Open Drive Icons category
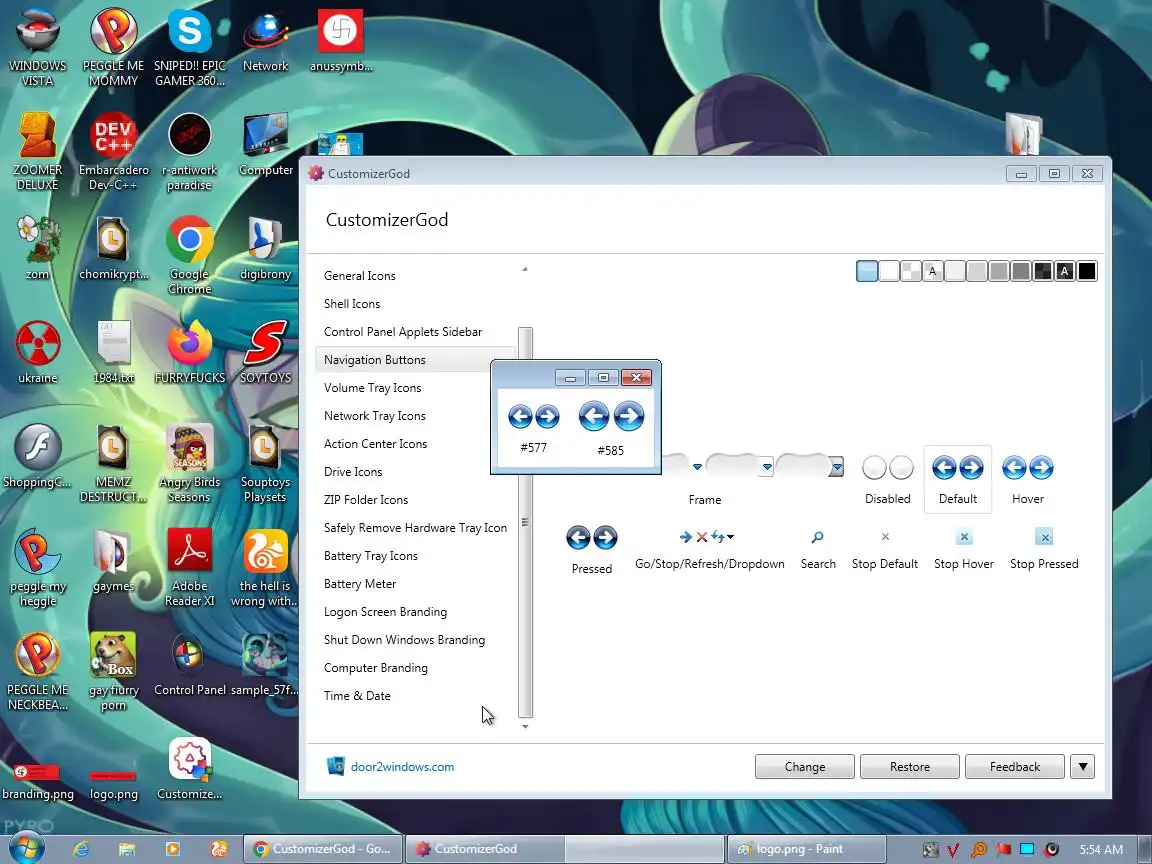The image size is (1152, 864). click(403, 471)
